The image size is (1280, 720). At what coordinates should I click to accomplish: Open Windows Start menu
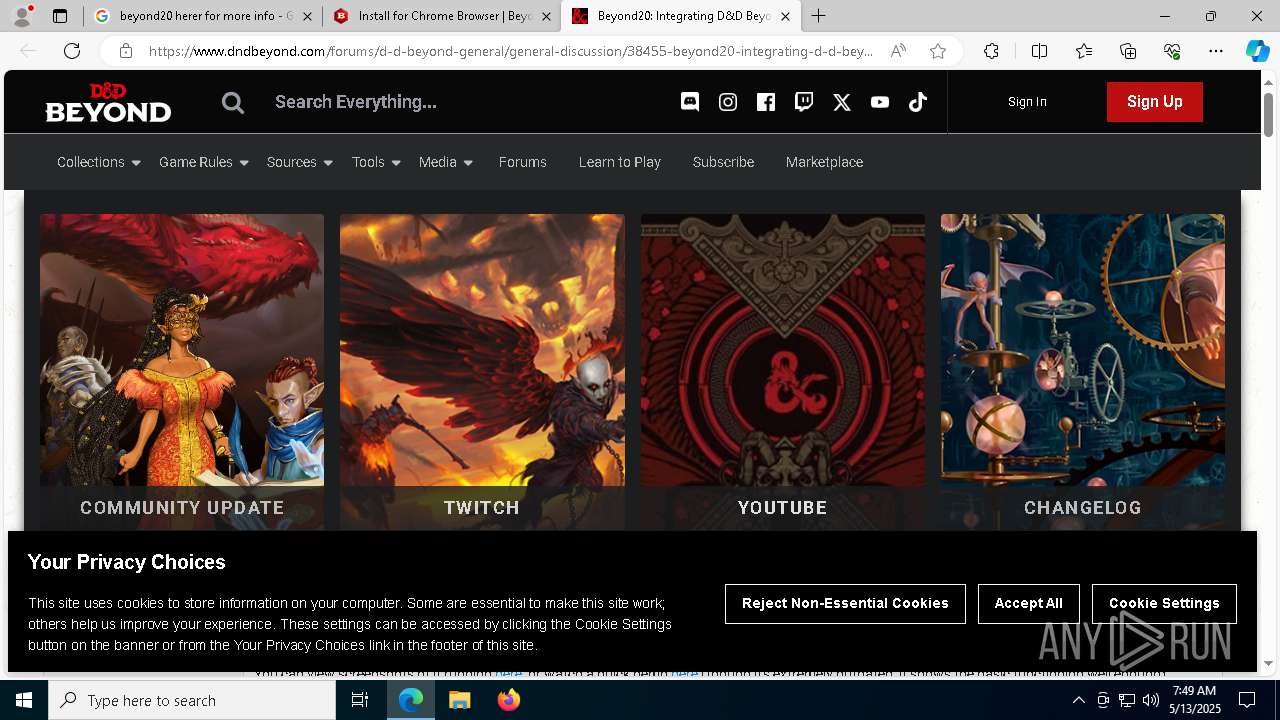[24, 700]
